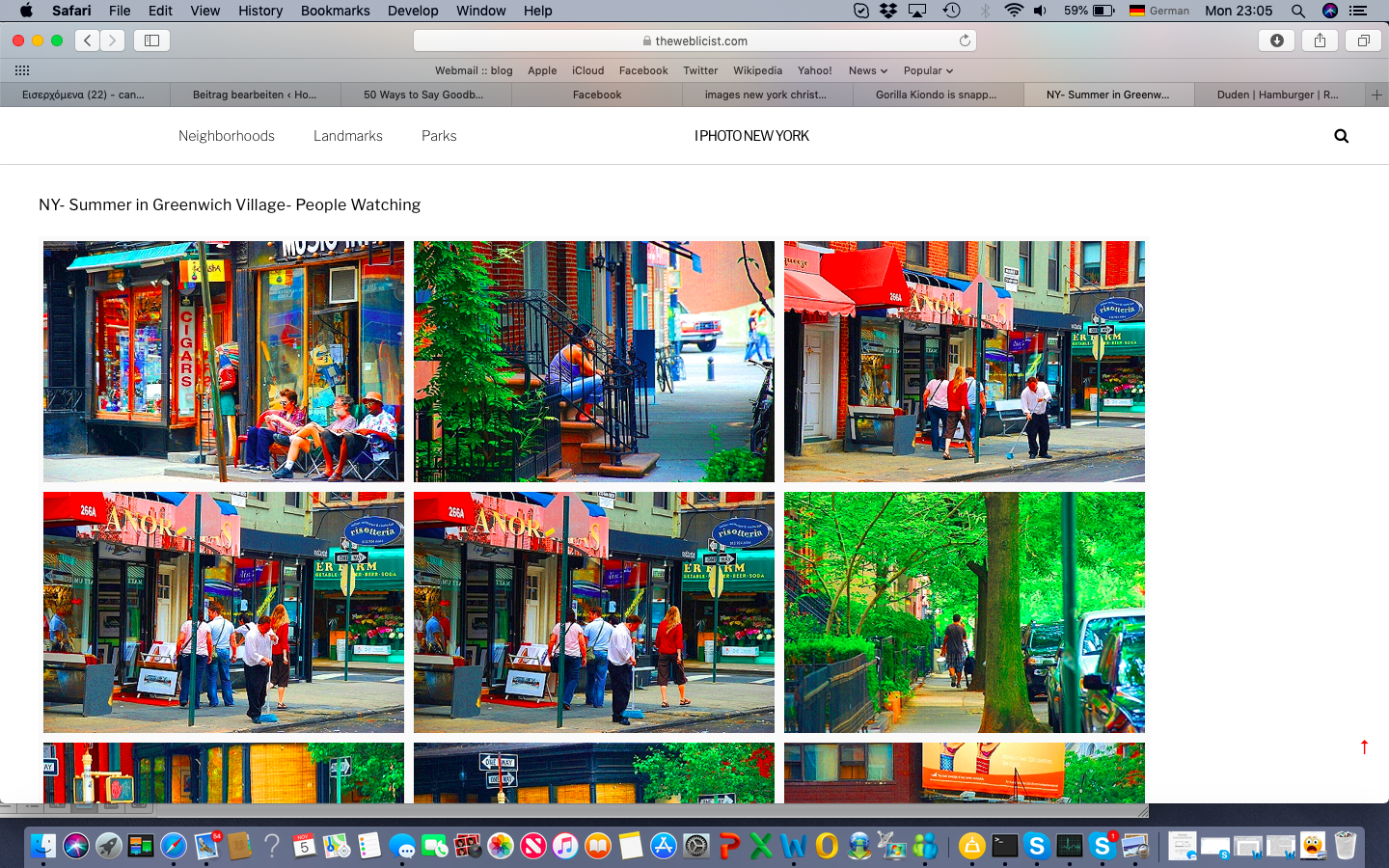
Task: Open Mission Control in the Dock
Action: [141, 846]
